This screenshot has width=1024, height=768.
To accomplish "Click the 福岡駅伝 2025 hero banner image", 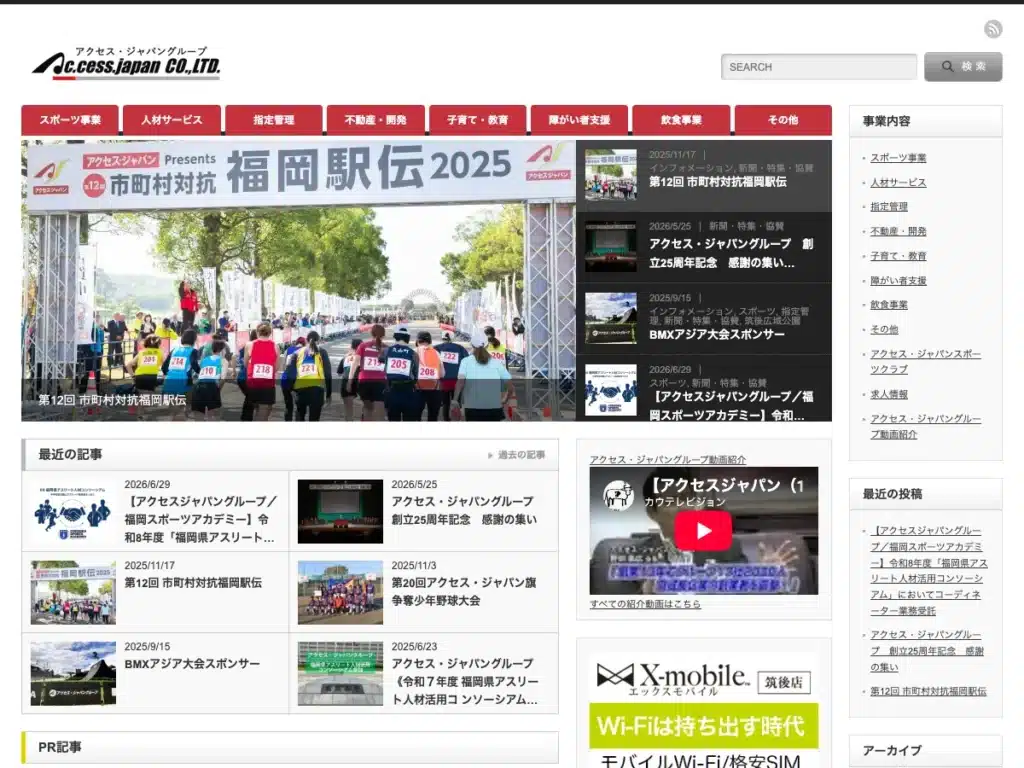I will [x=298, y=281].
